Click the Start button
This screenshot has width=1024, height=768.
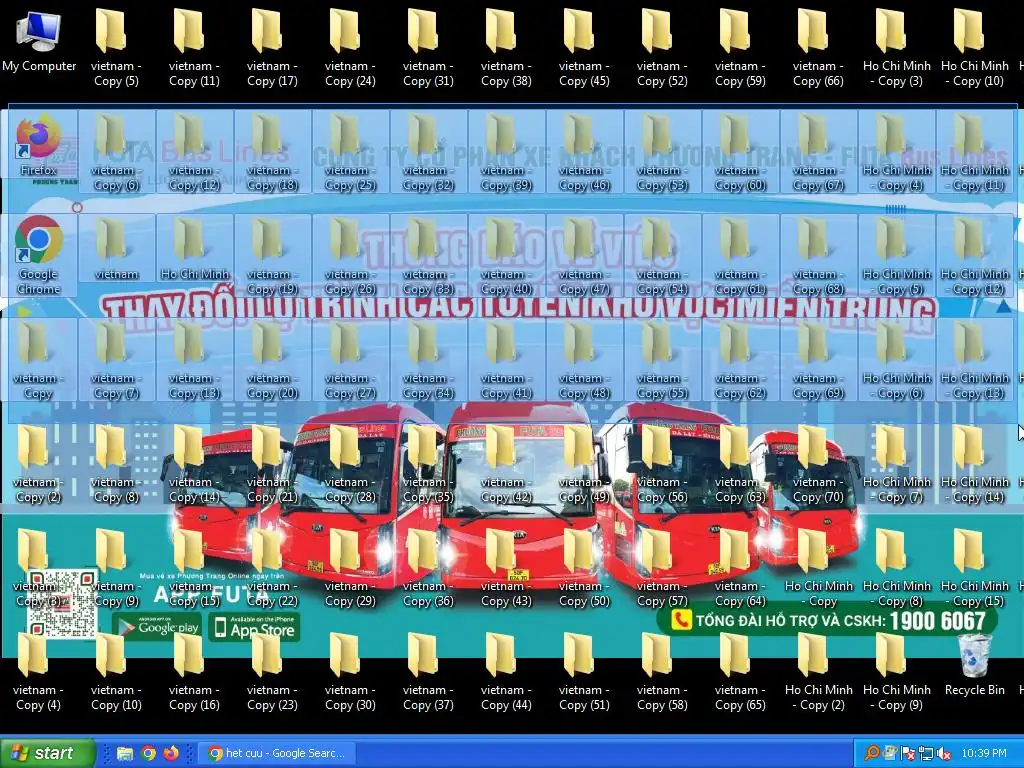47,753
